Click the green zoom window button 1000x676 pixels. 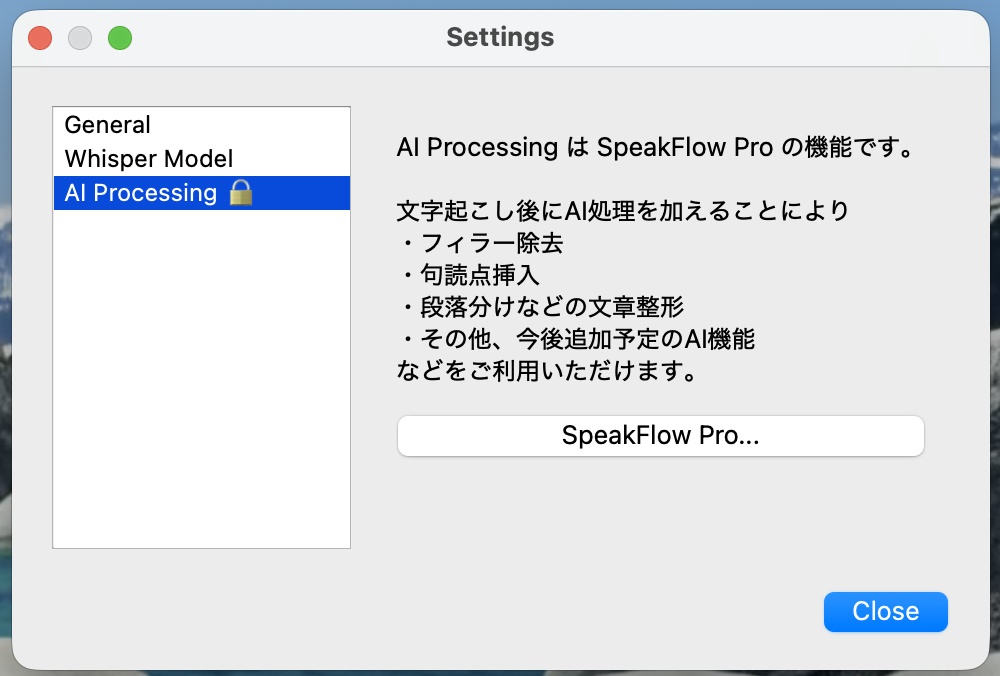point(120,38)
